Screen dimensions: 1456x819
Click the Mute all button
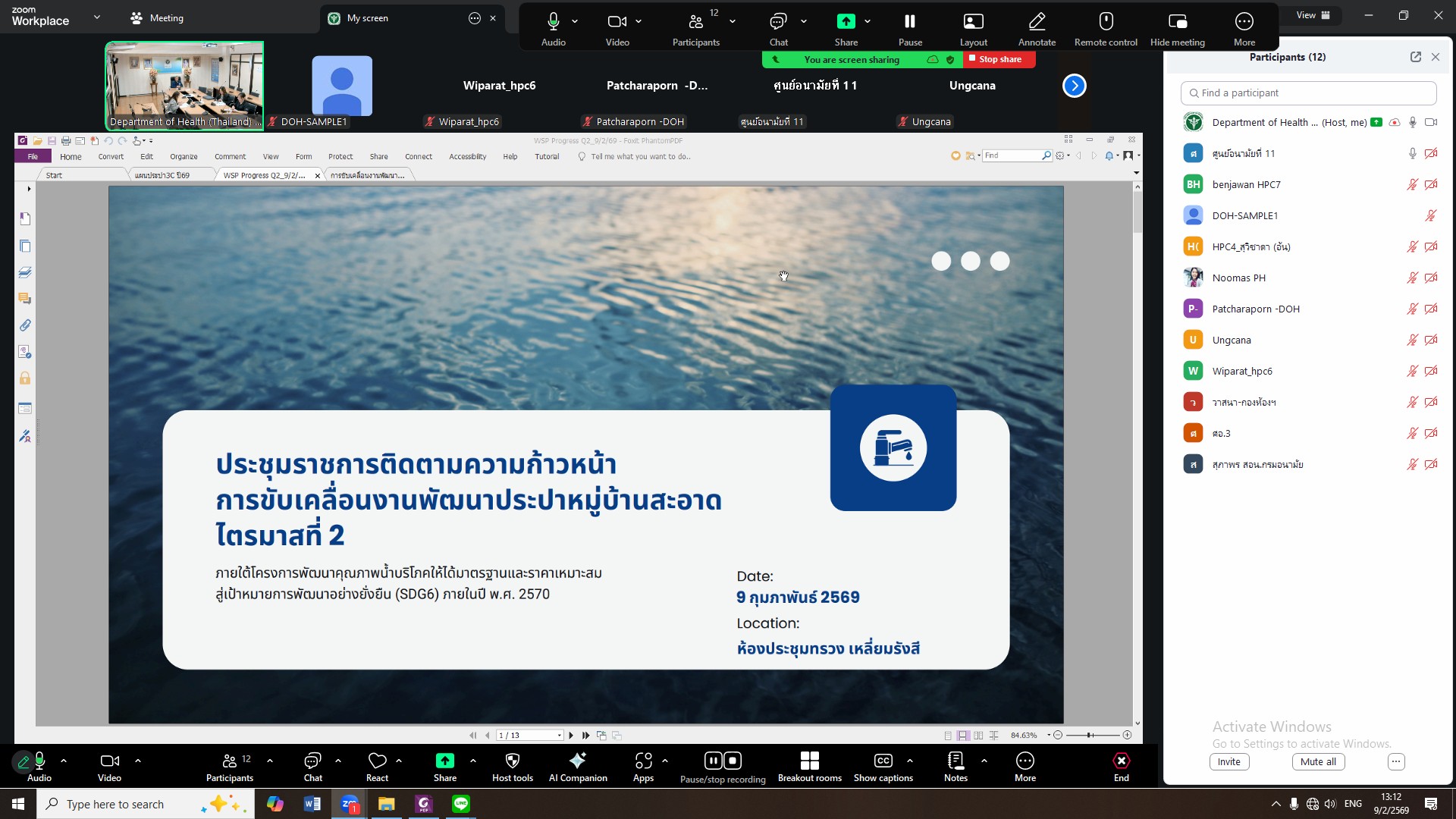[1318, 762]
